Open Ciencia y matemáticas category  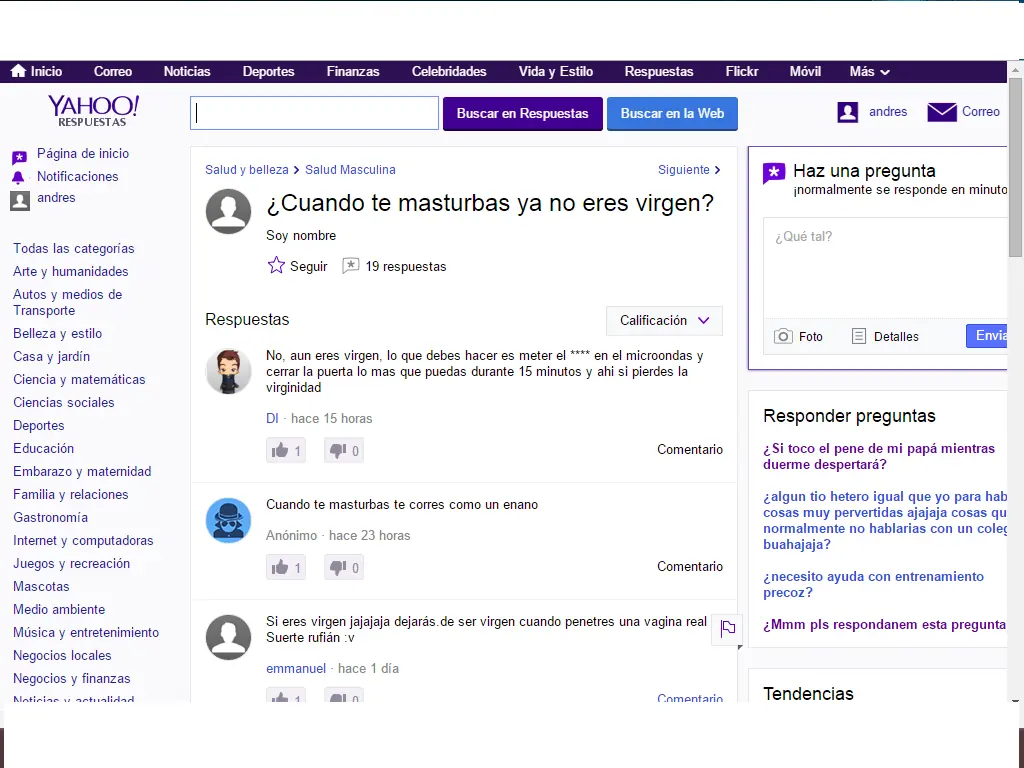pyautogui.click(x=79, y=379)
